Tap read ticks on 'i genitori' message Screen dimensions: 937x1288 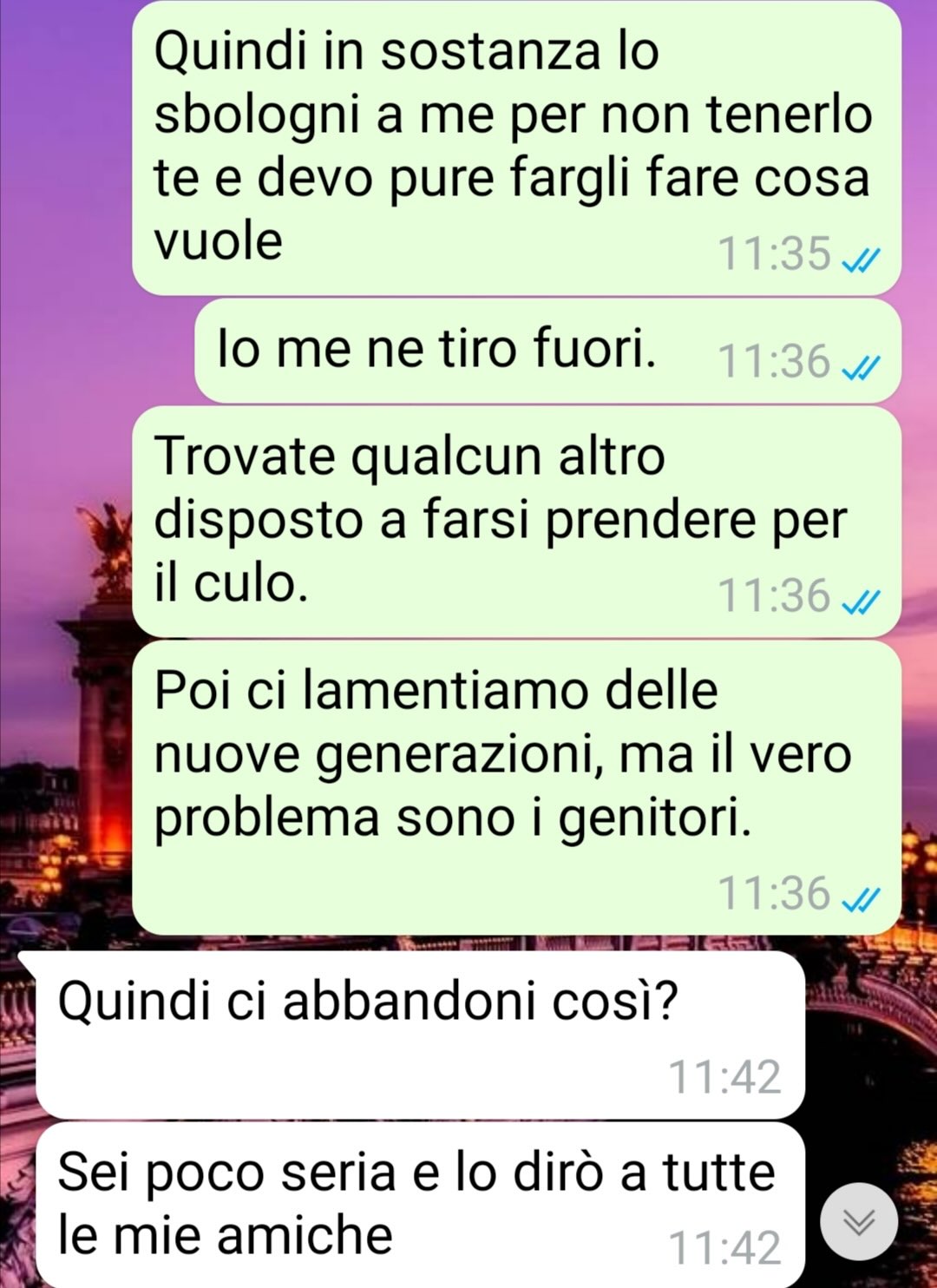point(862,900)
